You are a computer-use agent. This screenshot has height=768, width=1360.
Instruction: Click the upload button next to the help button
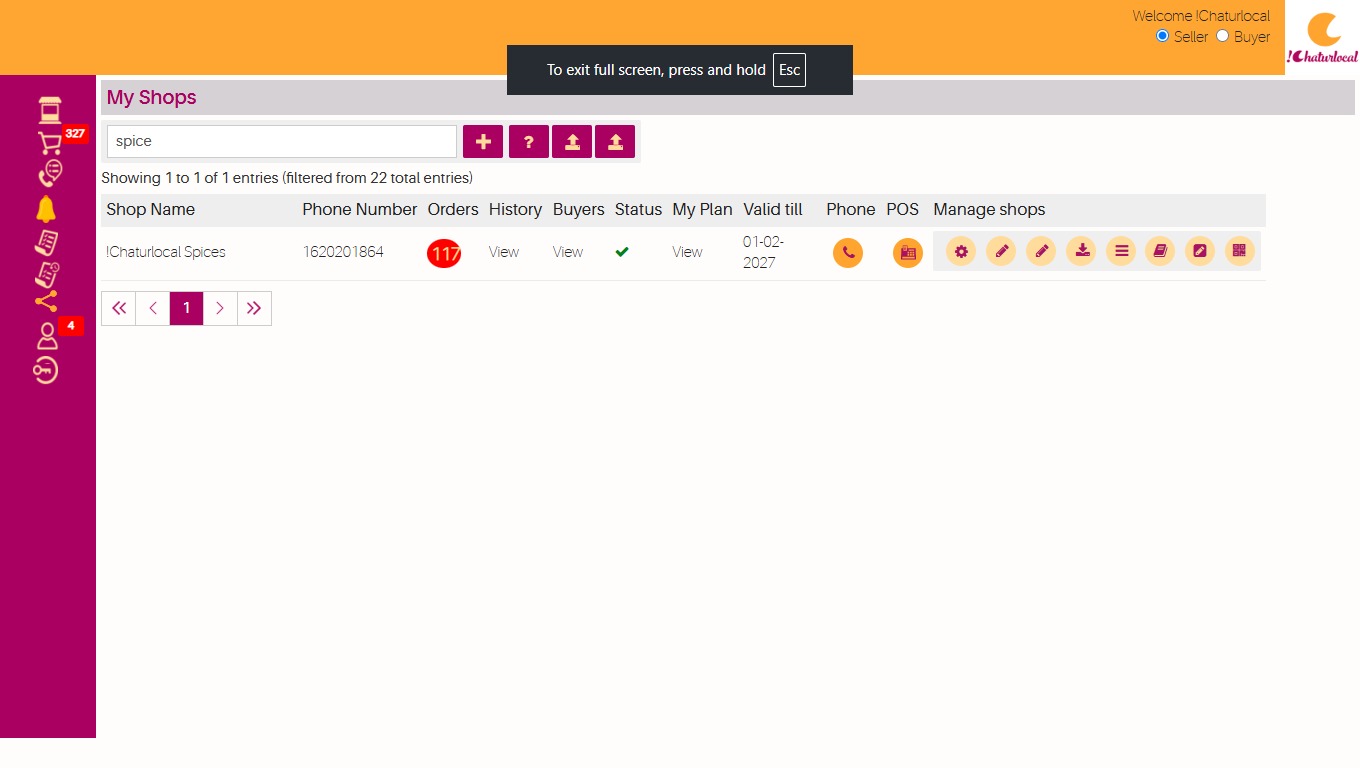click(x=572, y=142)
